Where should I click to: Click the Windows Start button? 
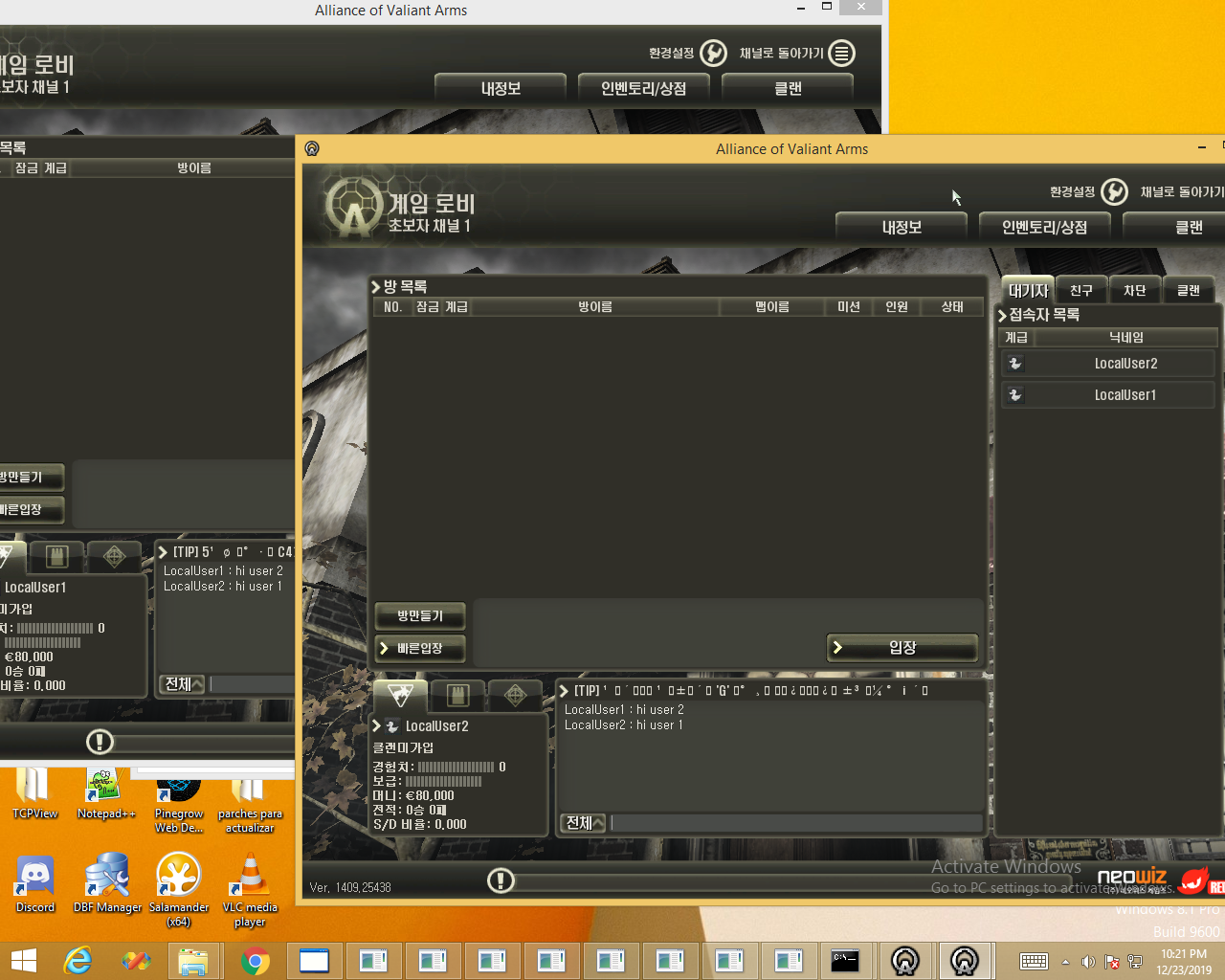23,961
